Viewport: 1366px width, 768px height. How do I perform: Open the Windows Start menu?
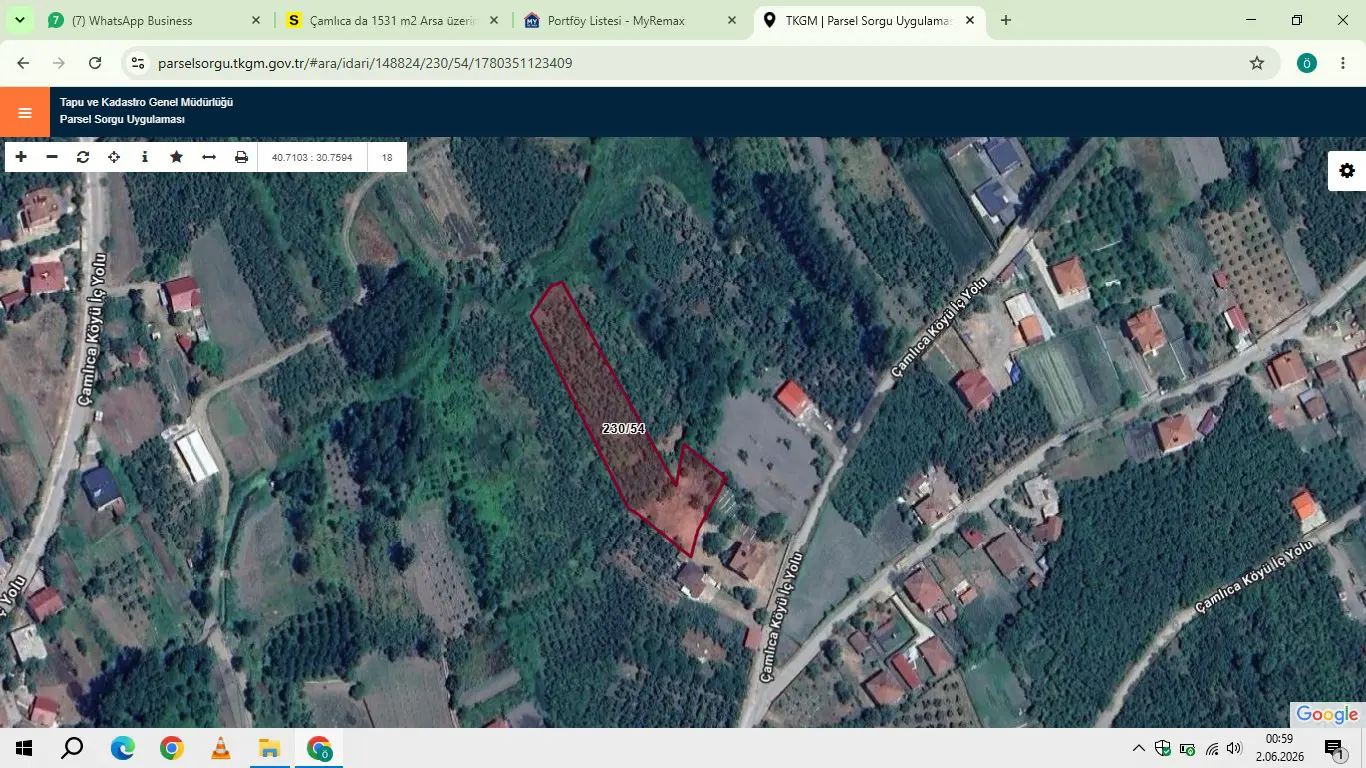[24, 748]
